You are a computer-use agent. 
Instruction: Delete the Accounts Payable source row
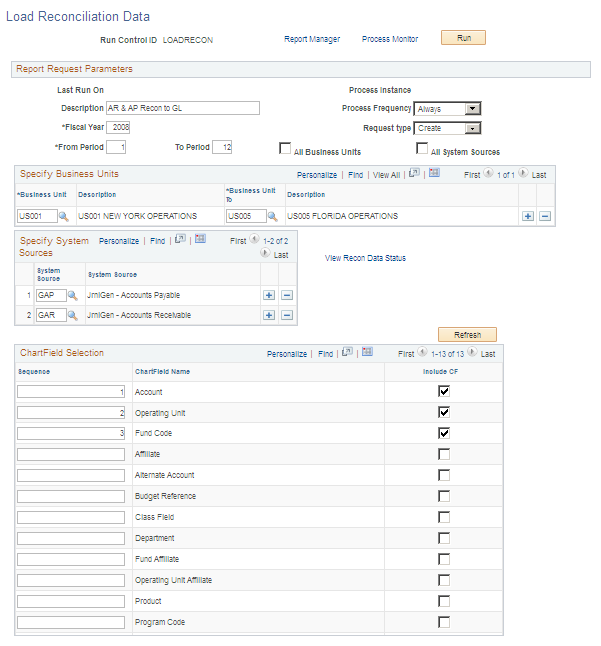pos(287,295)
